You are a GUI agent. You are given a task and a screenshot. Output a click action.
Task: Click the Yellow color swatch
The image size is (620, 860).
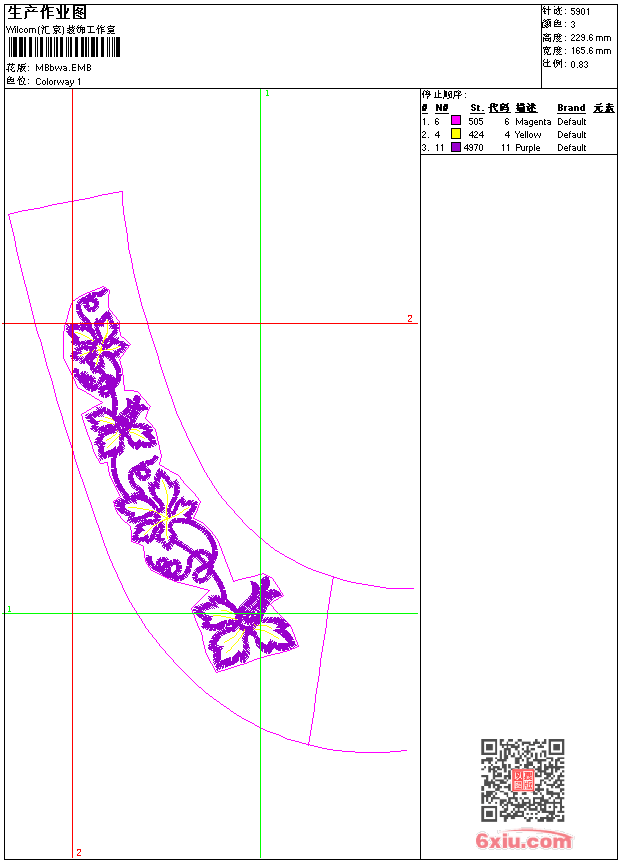(455, 133)
